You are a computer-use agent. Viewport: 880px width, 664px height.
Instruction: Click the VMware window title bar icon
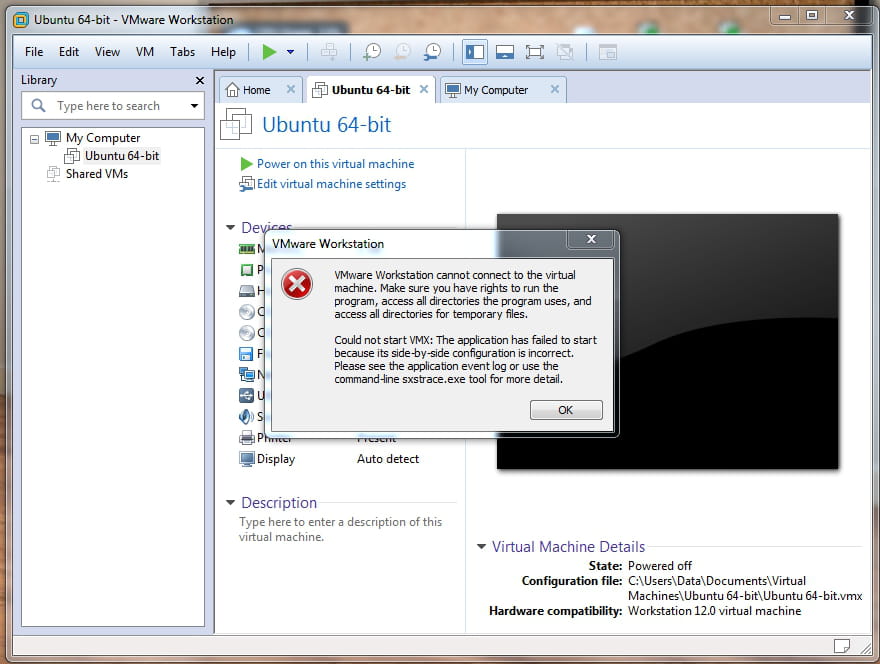point(21,20)
